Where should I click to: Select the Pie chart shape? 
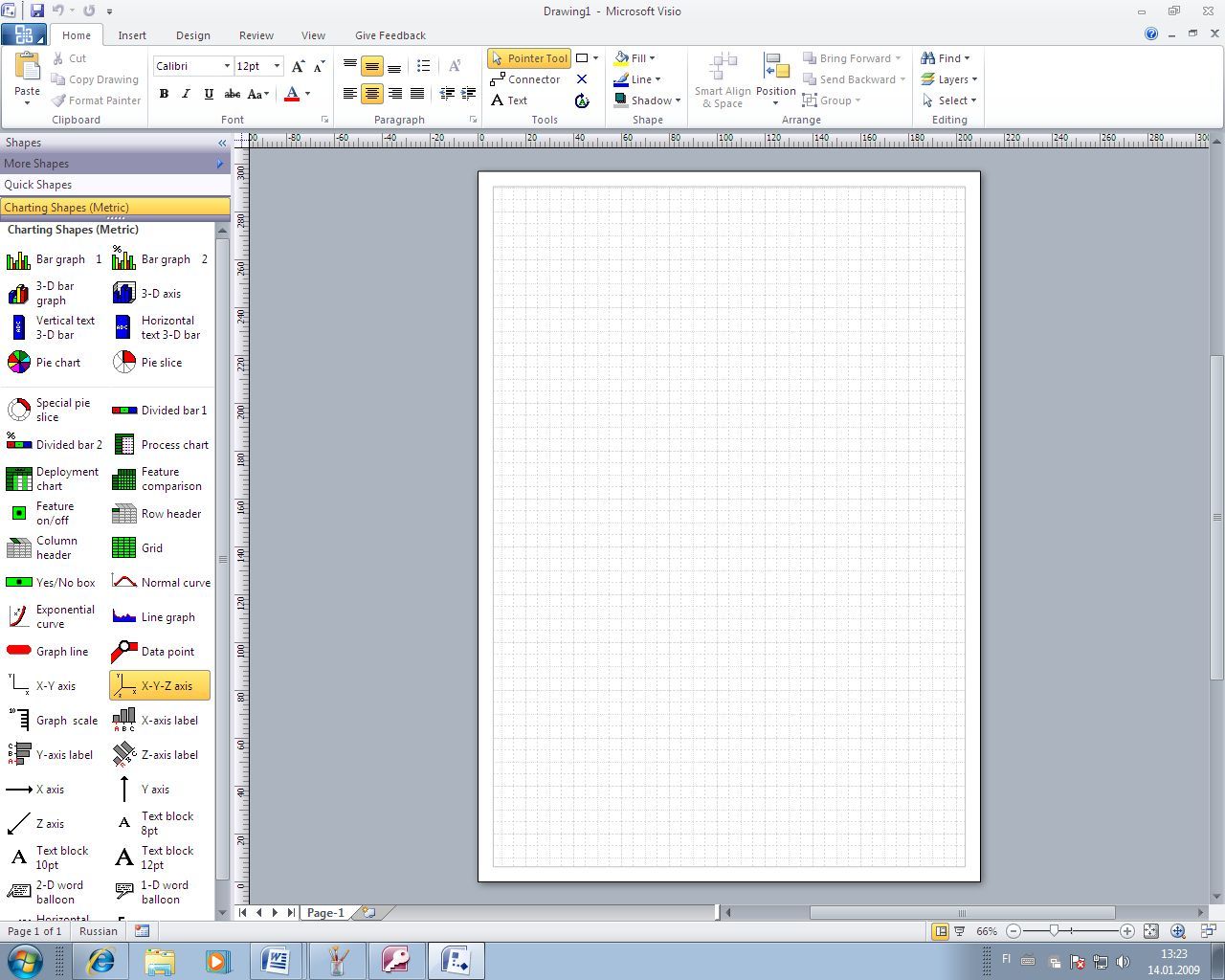click(46, 362)
